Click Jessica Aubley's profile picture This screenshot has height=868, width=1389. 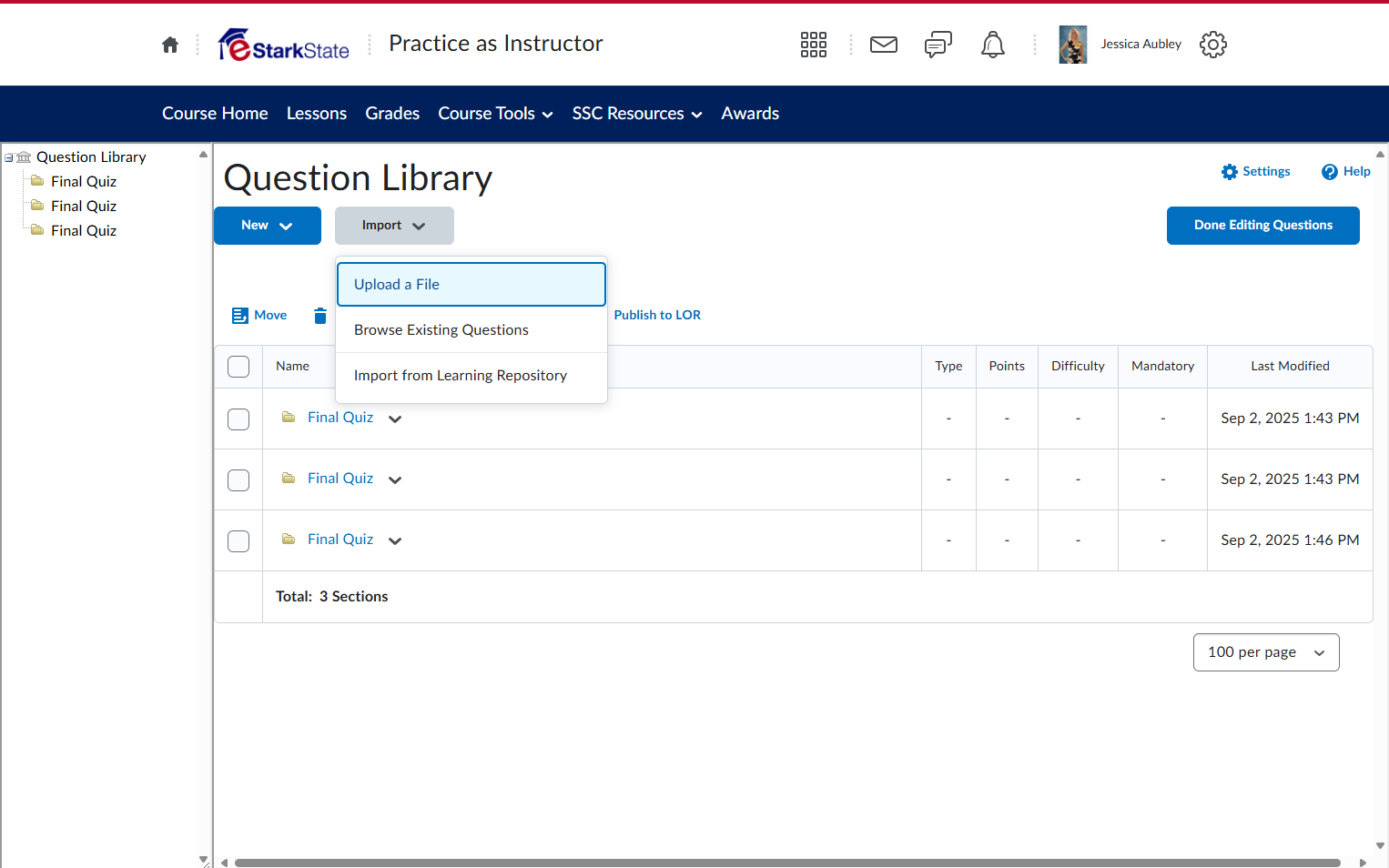click(x=1073, y=45)
